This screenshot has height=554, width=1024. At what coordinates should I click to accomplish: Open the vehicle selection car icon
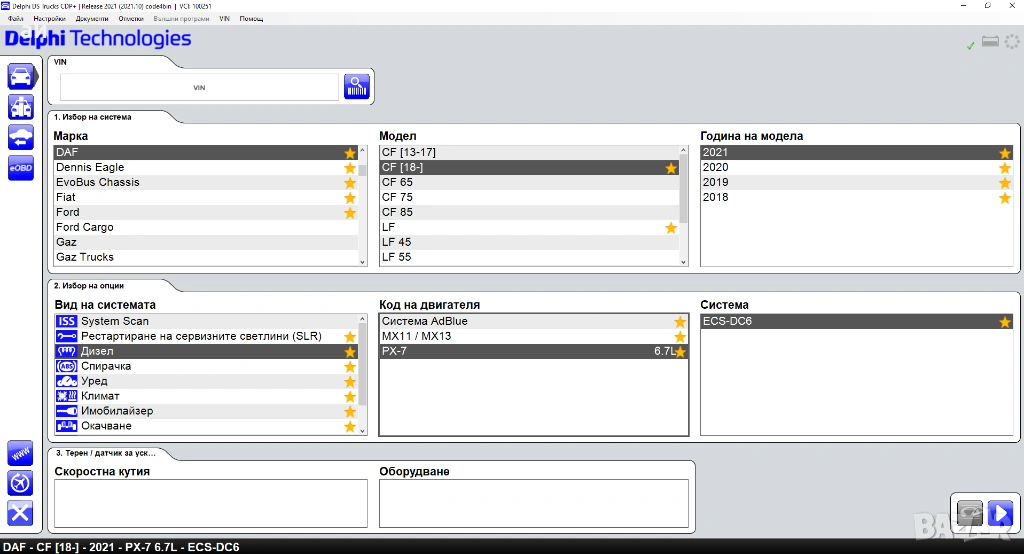pyautogui.click(x=20, y=76)
